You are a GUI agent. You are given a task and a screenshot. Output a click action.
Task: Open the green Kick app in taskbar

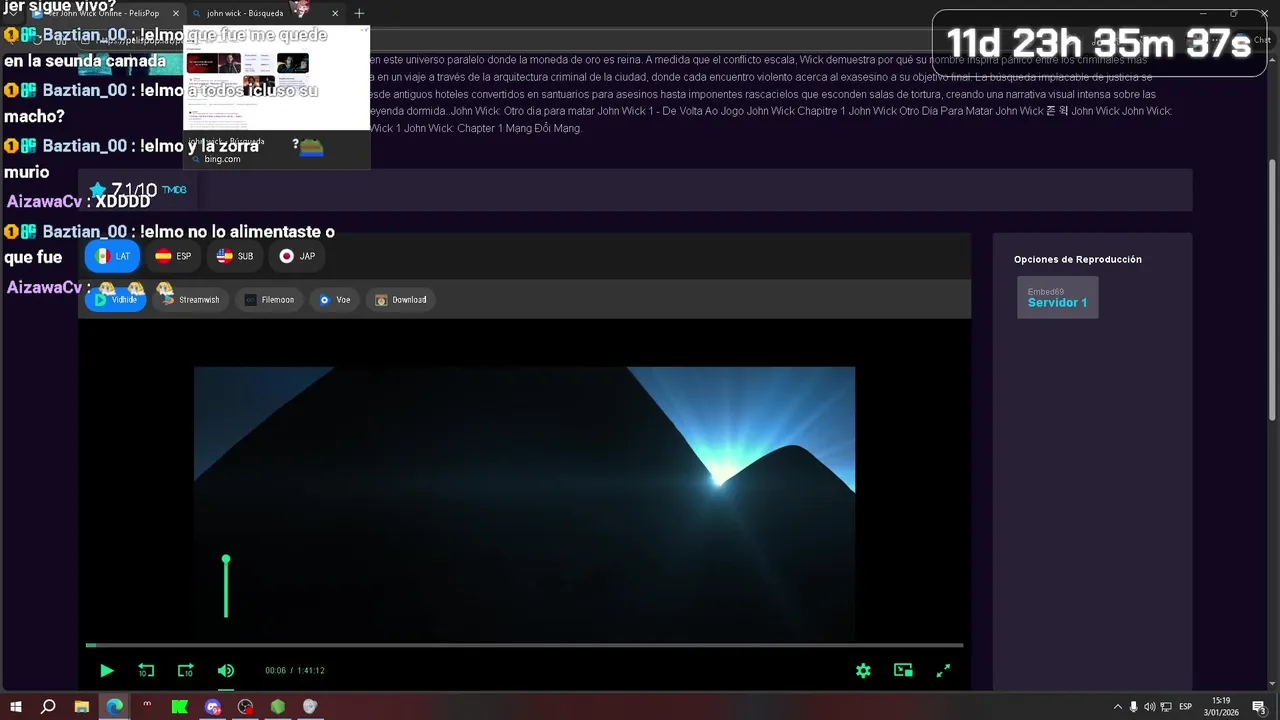pos(179,706)
